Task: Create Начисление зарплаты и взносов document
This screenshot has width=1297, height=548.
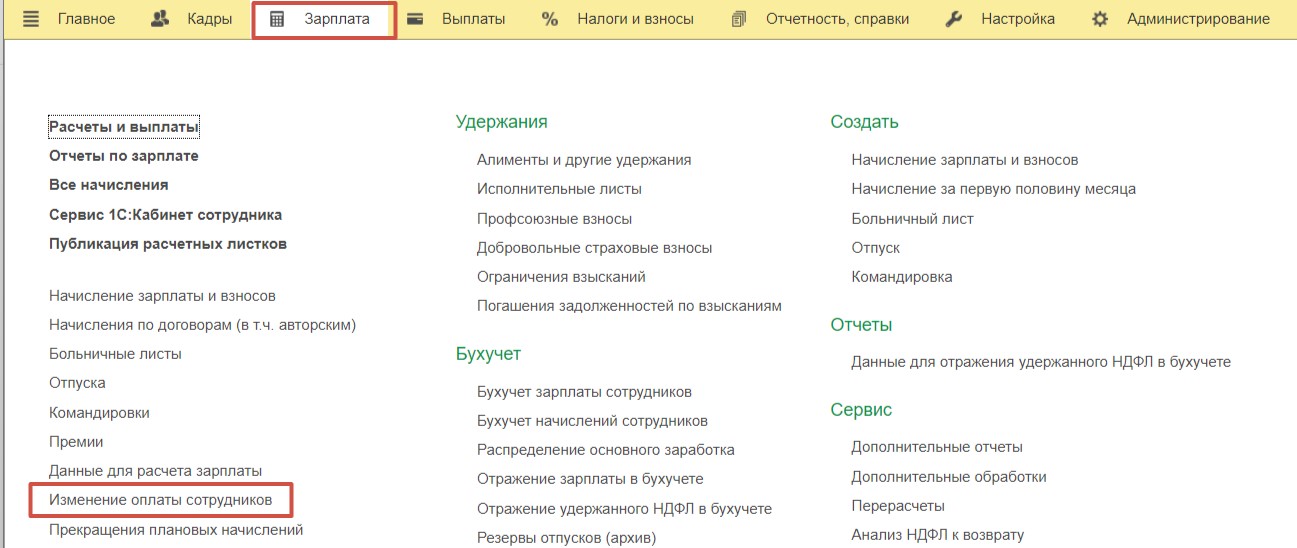Action: point(964,159)
